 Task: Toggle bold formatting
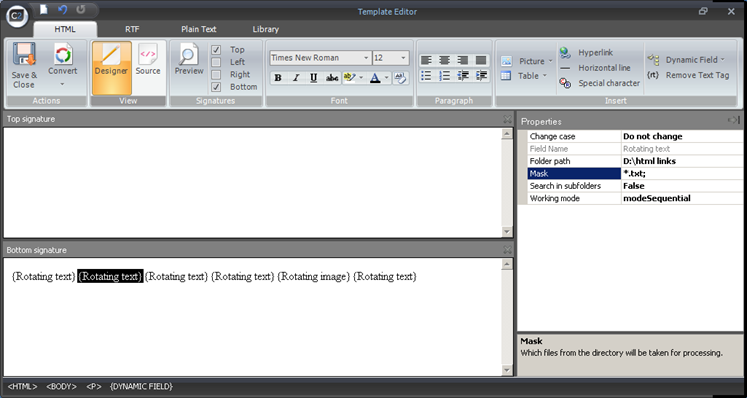(278, 78)
